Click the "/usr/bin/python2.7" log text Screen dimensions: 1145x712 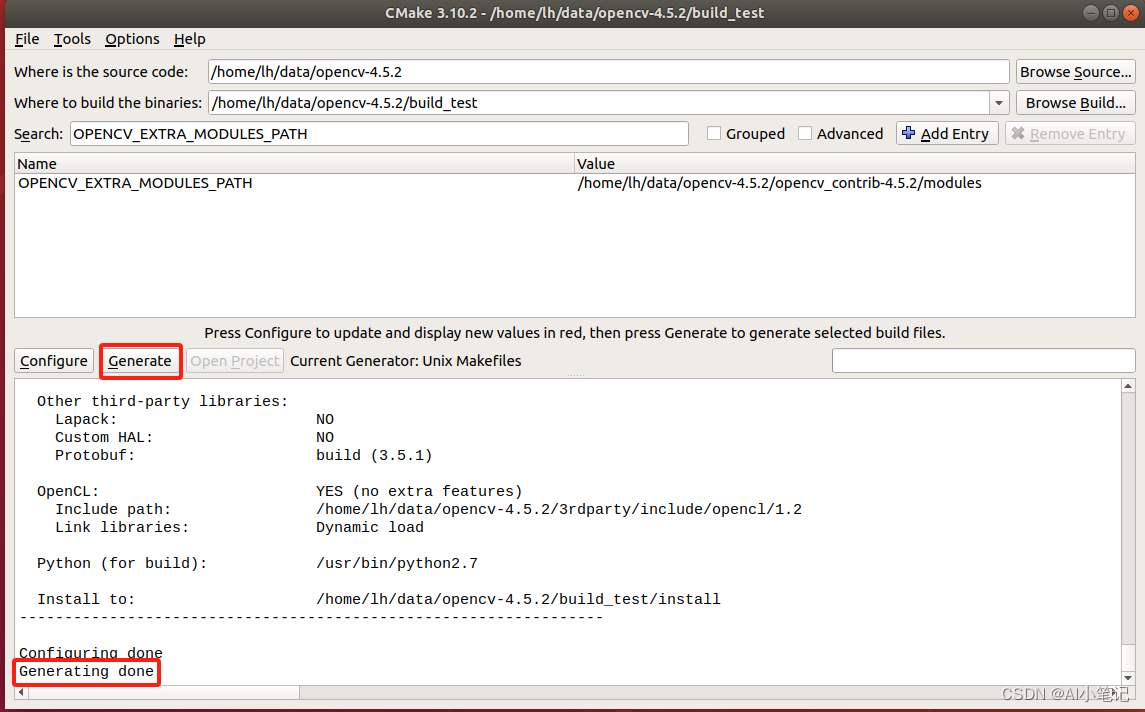pos(397,563)
